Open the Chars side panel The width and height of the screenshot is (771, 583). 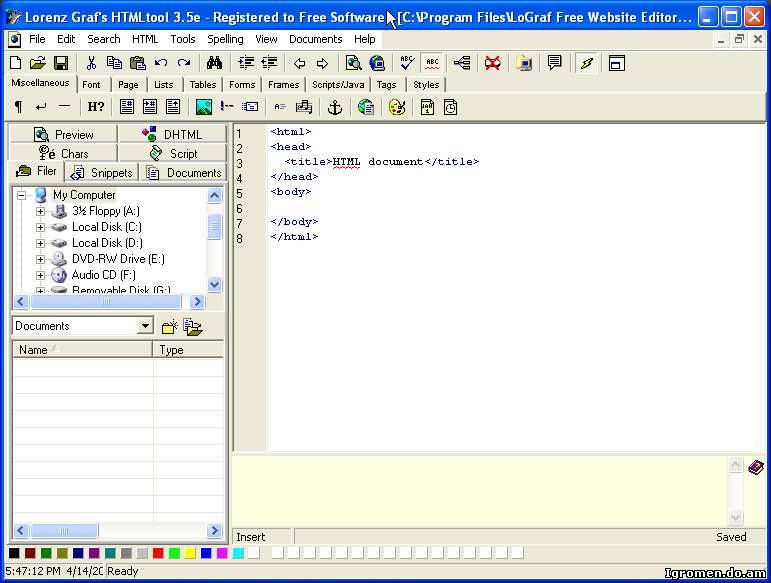click(63, 153)
